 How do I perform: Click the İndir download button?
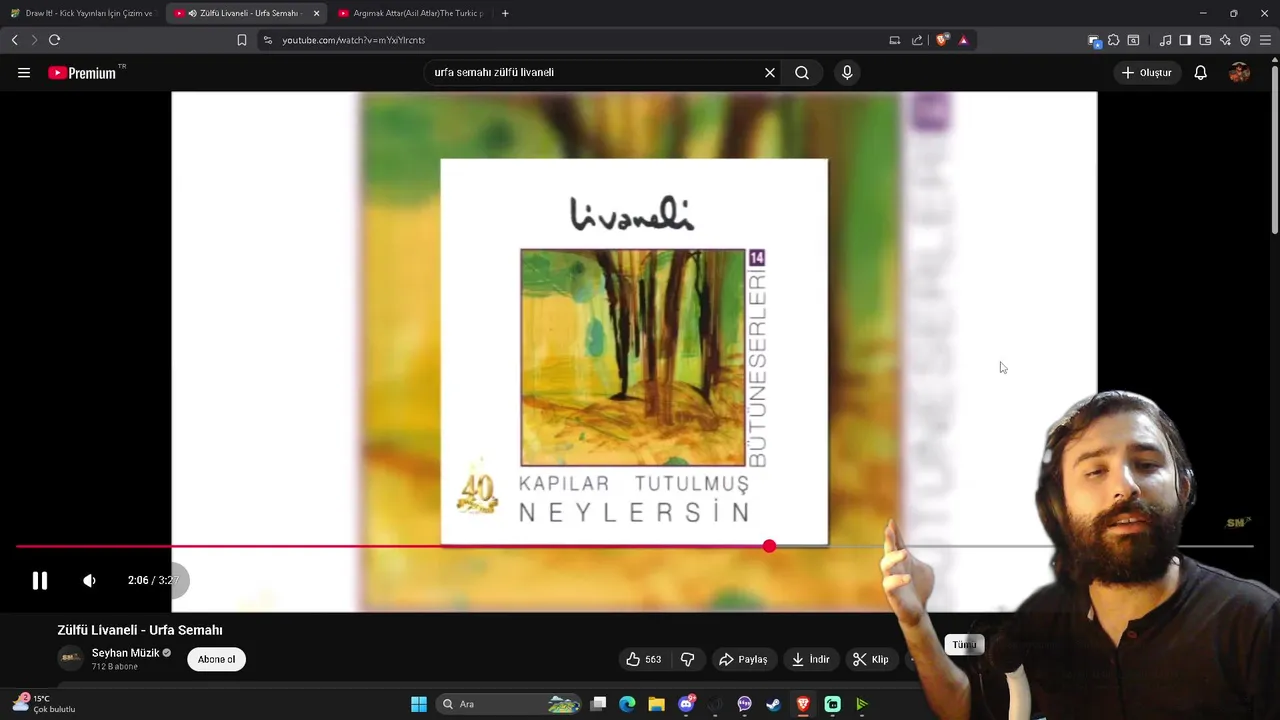pyautogui.click(x=810, y=659)
